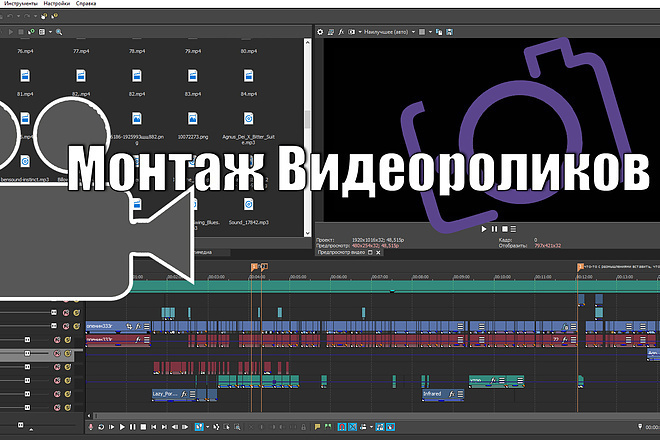
Task: Expand split screen view dropdown arrow
Action: [x=360, y=32]
